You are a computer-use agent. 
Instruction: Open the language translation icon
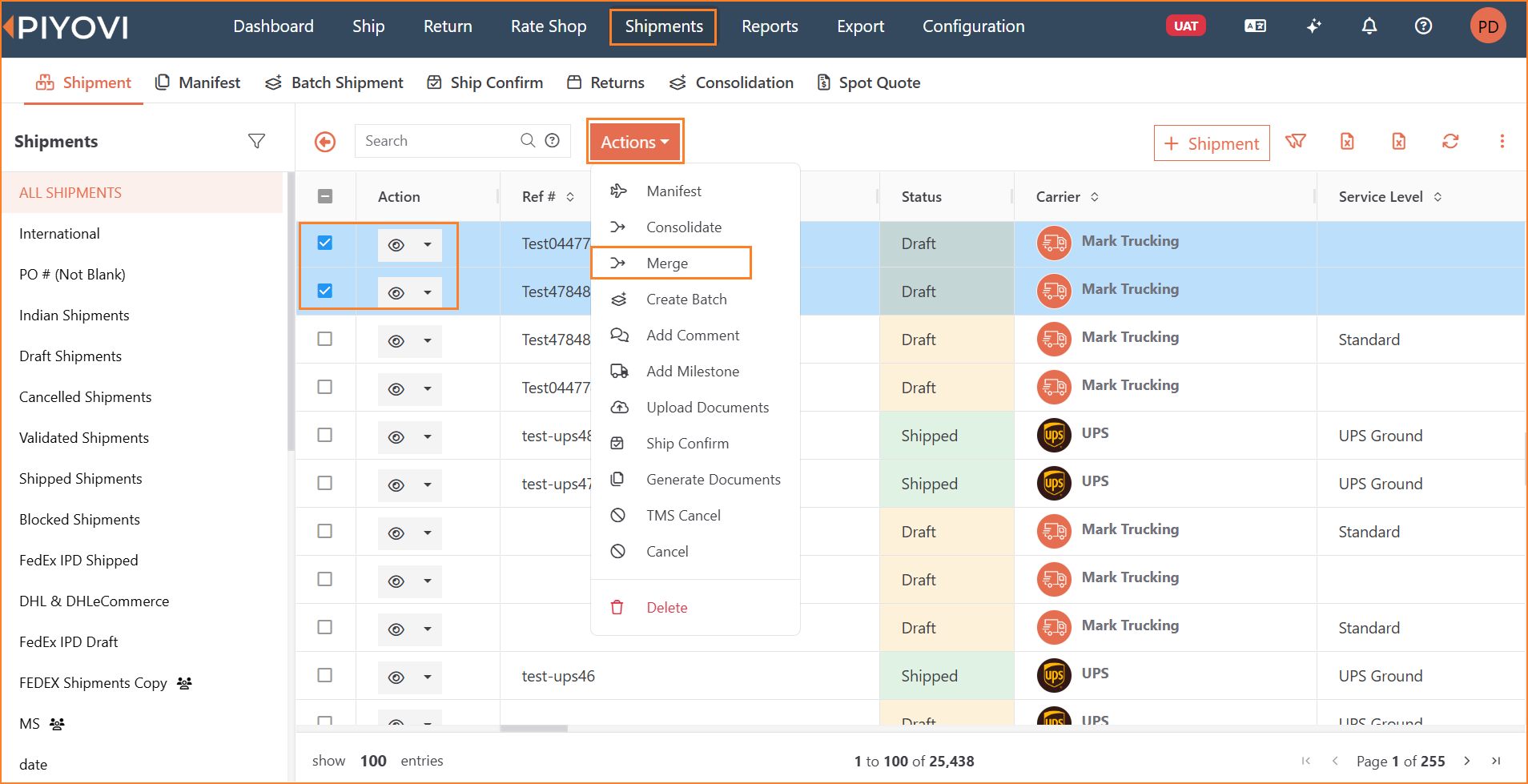[x=1255, y=26]
